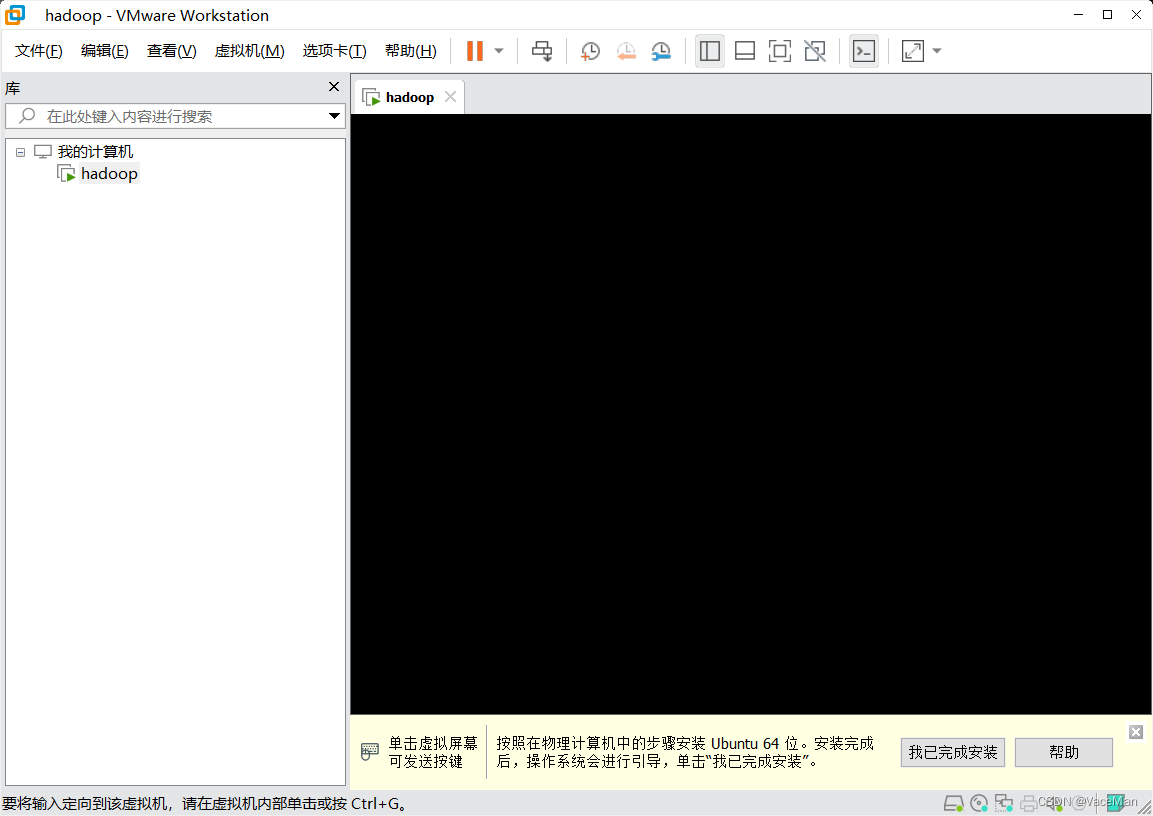
Task: Click the 帮助 button in the notification bar
Action: pyautogui.click(x=1063, y=752)
